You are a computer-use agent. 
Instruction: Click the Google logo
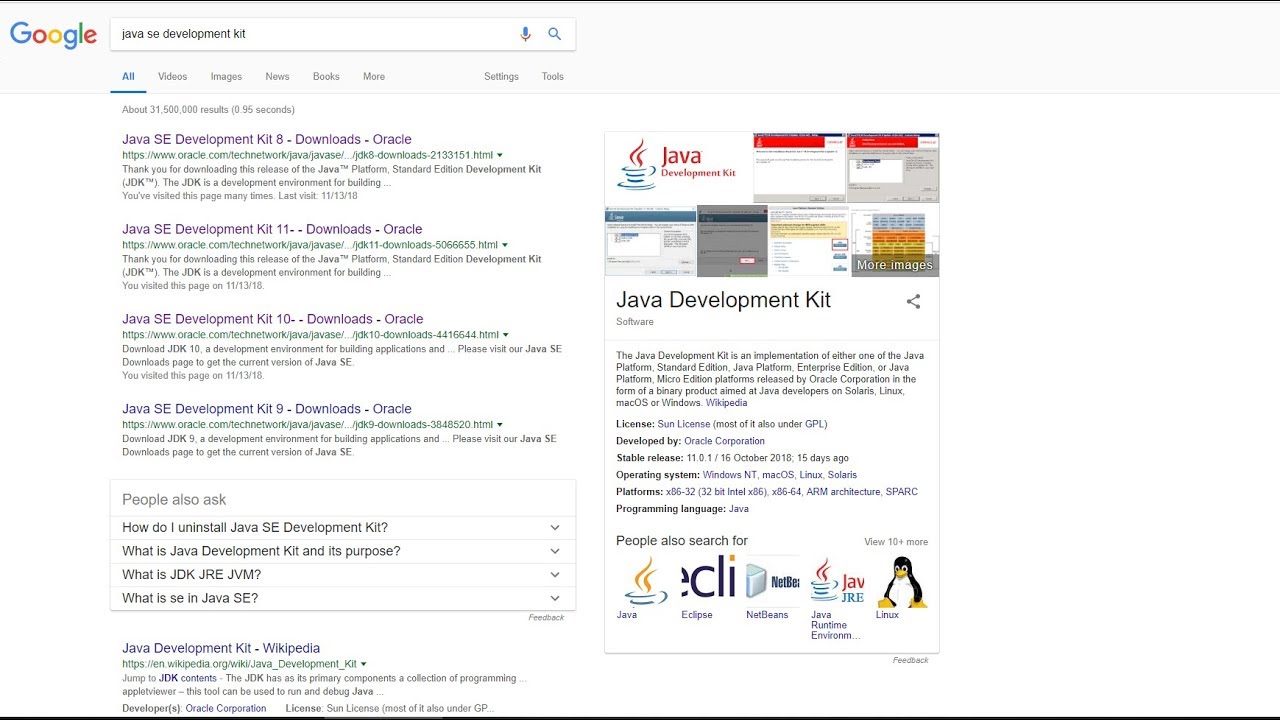53,35
